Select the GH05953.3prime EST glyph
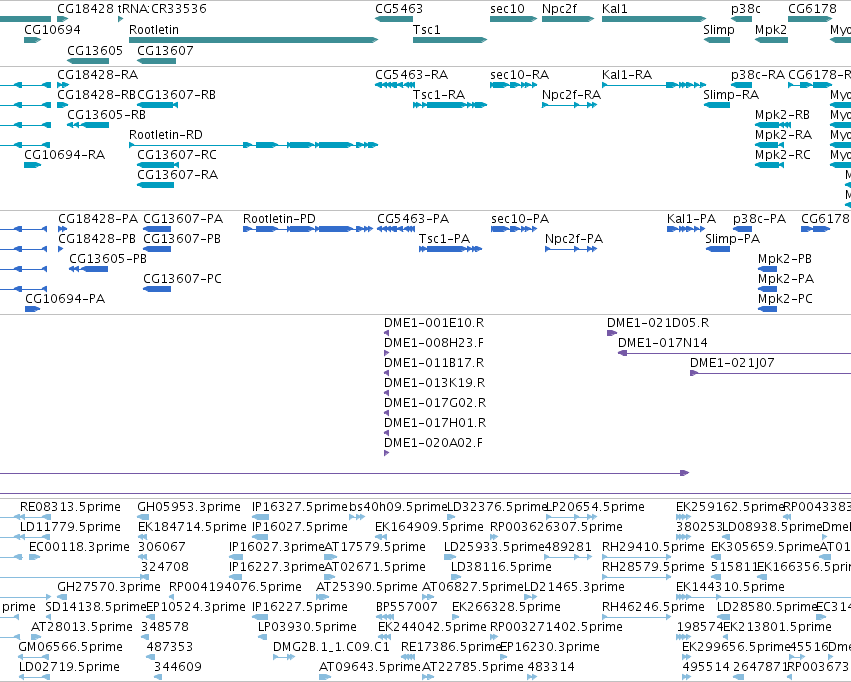 click(x=143, y=517)
